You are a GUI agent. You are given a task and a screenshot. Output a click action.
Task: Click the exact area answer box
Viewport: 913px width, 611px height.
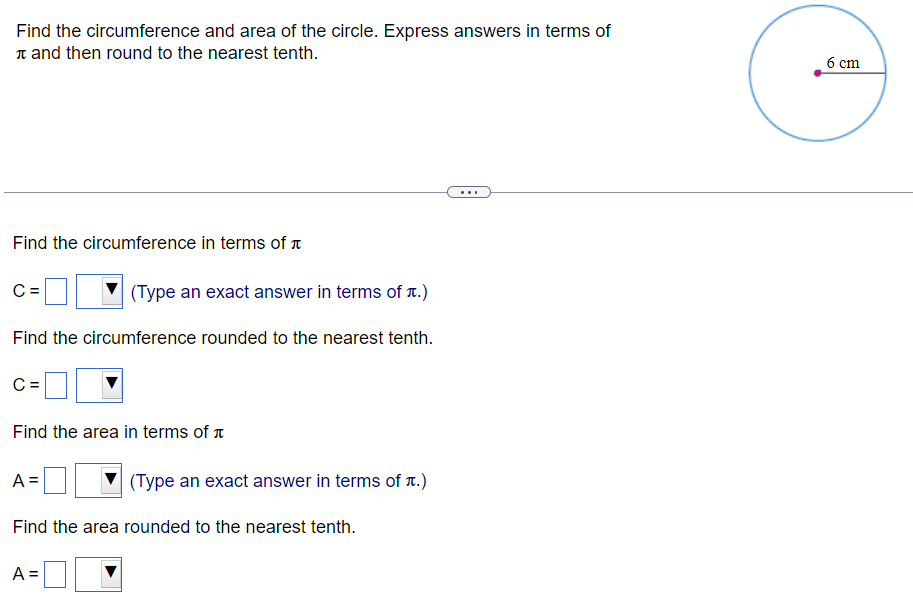[55, 479]
